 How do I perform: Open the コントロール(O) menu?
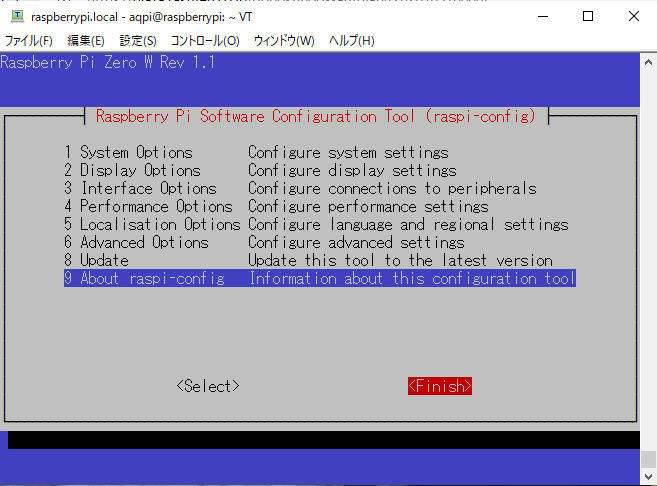205,41
